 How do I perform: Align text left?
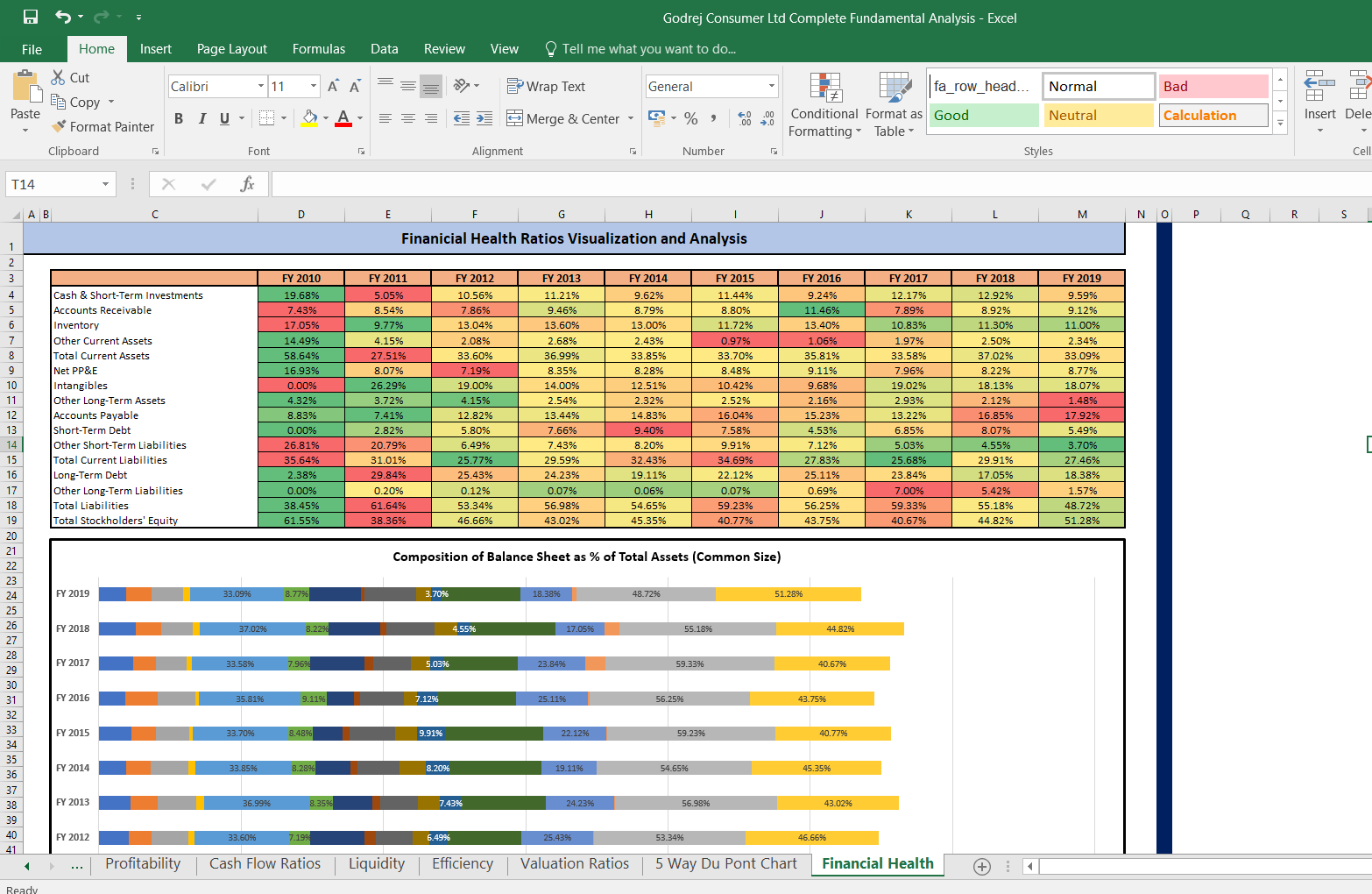pyautogui.click(x=385, y=118)
